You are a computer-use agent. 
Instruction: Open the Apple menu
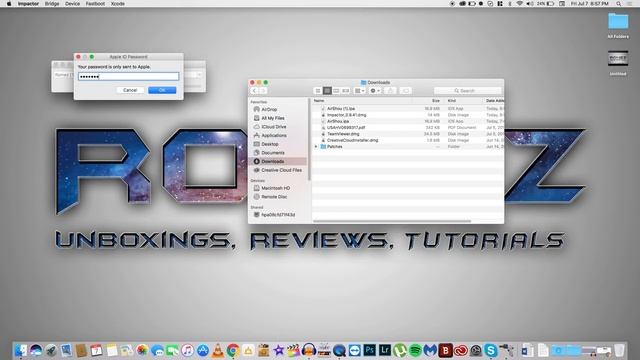[x=9, y=4]
